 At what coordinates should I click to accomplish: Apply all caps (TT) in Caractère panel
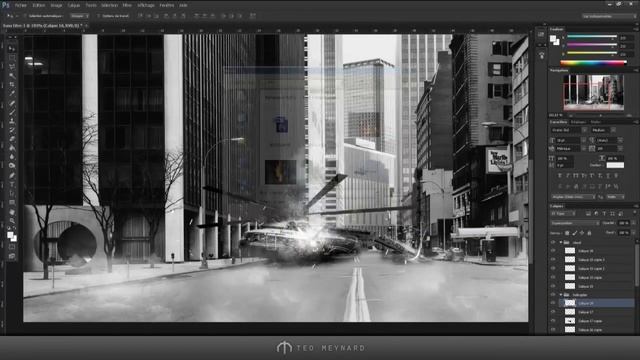point(576,176)
